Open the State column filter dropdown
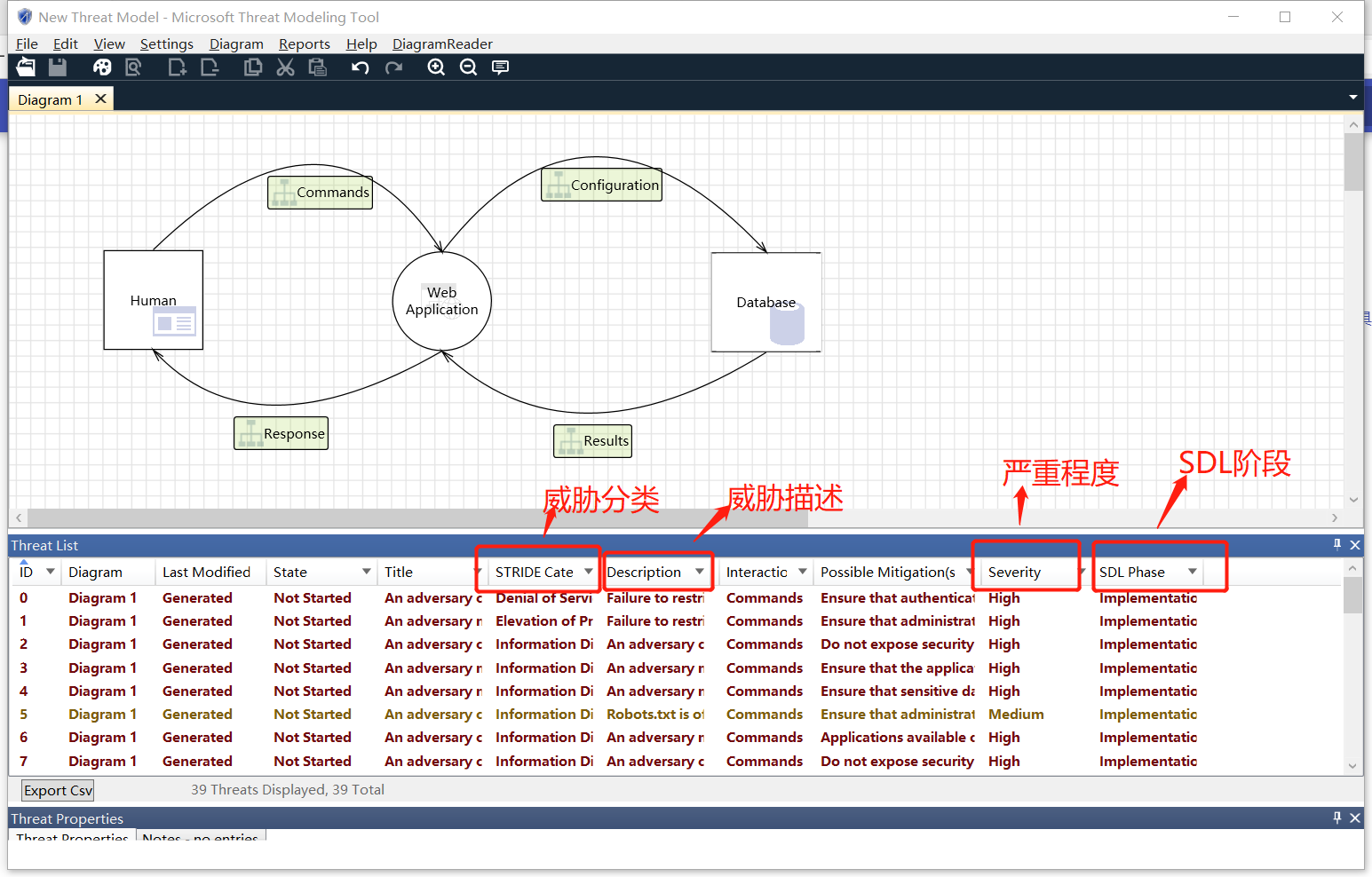This screenshot has width=1372, height=877. point(366,572)
